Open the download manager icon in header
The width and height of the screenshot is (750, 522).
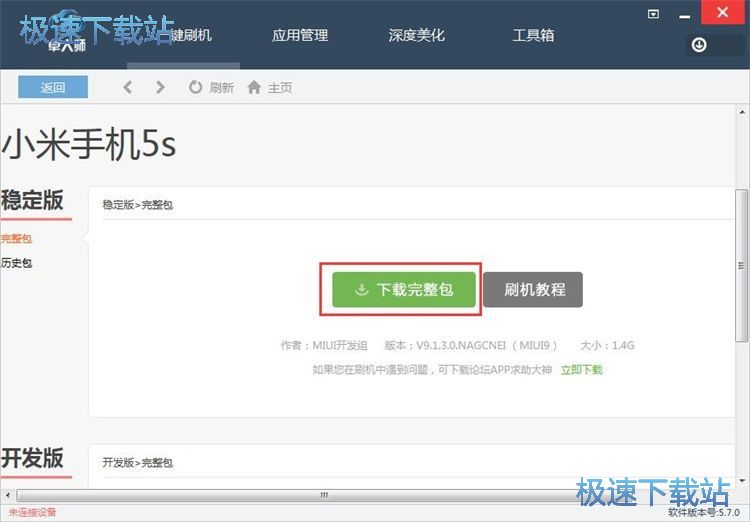699,45
